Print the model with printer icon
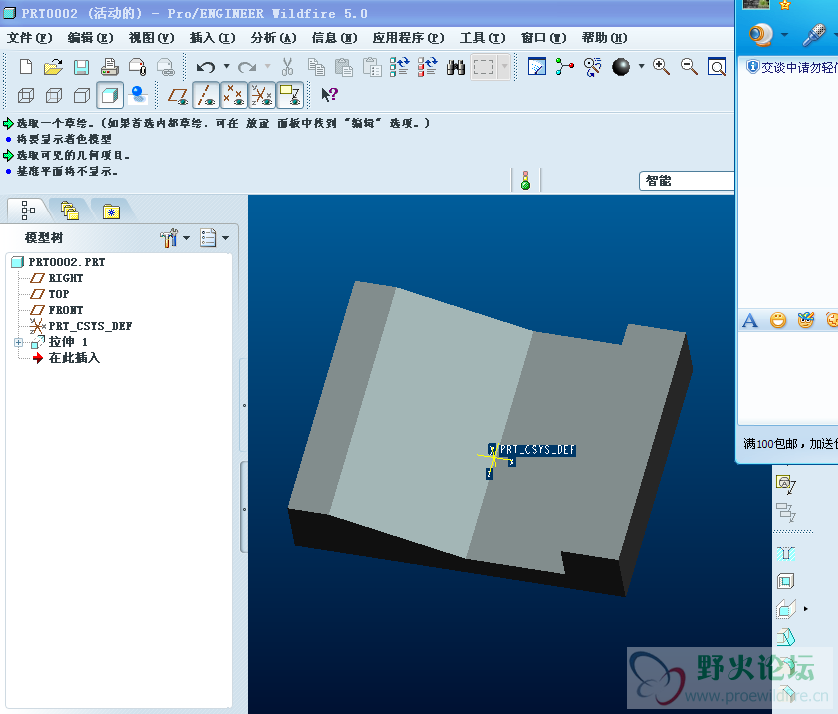 pyautogui.click(x=110, y=67)
